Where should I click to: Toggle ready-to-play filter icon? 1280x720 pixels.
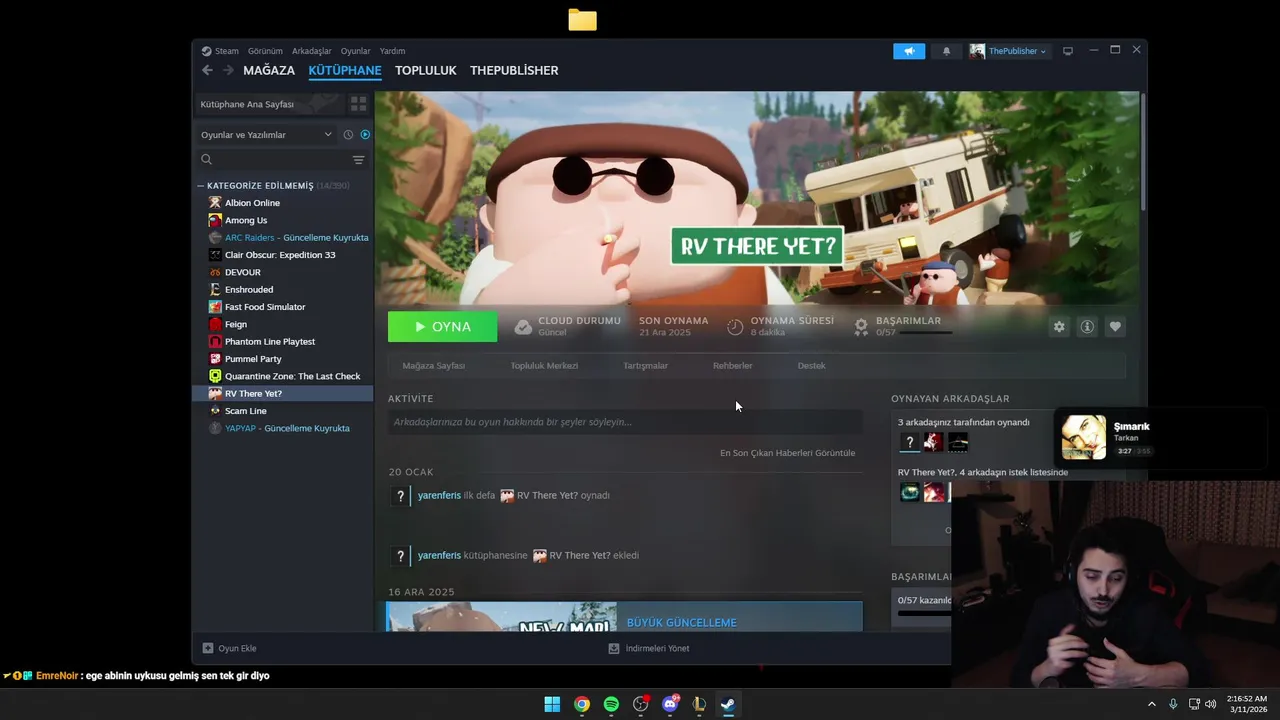[x=365, y=135]
